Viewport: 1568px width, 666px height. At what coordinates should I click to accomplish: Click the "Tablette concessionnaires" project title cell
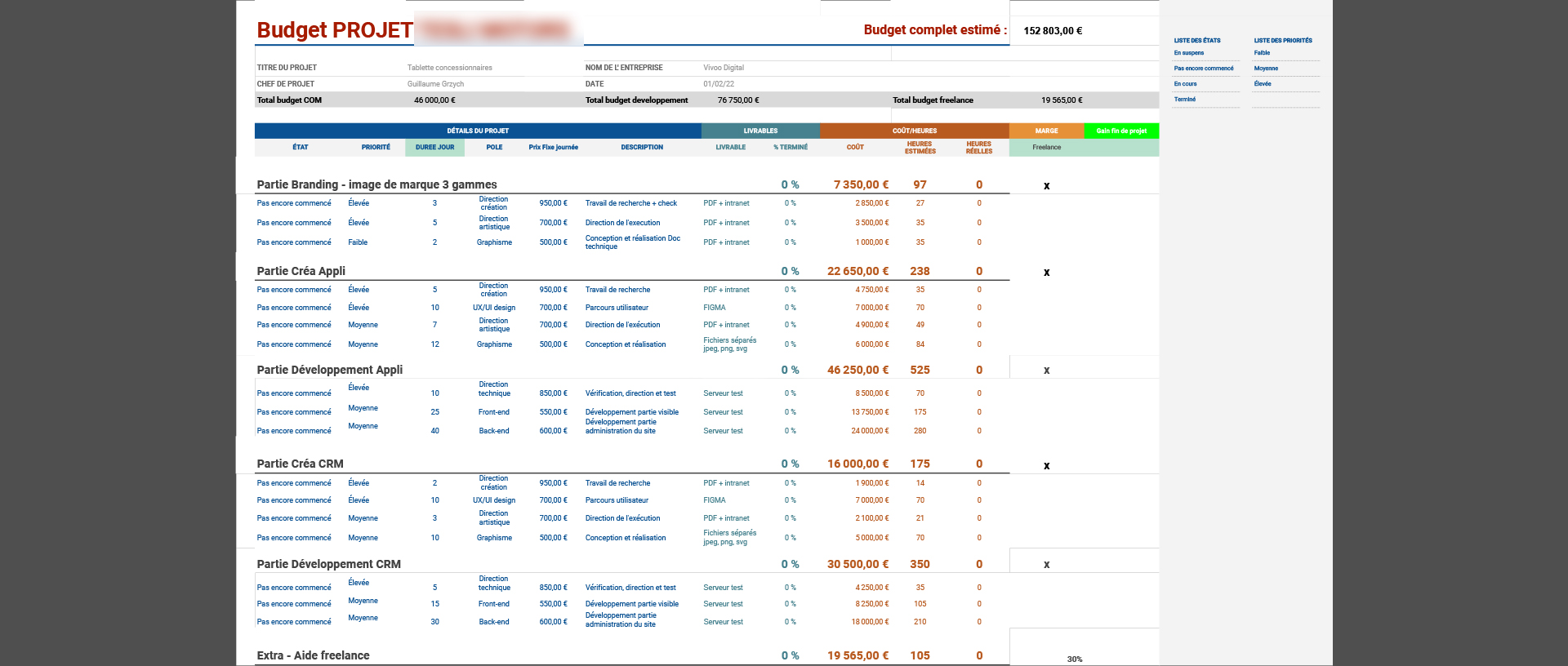pos(450,68)
